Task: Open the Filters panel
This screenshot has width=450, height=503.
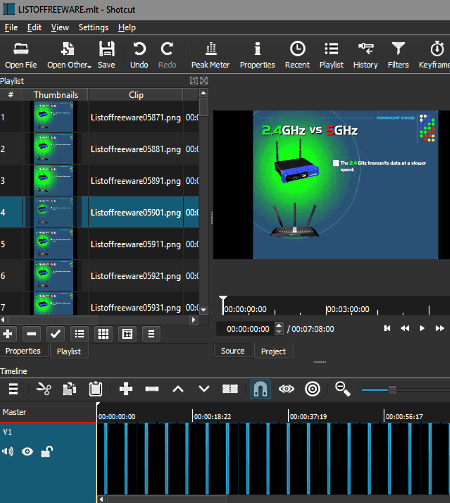Action: tap(398, 55)
